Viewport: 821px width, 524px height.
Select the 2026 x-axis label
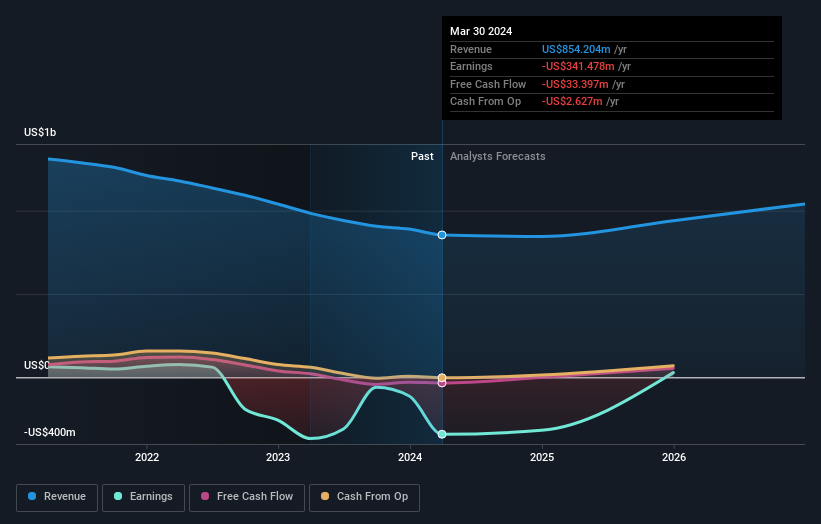point(673,457)
